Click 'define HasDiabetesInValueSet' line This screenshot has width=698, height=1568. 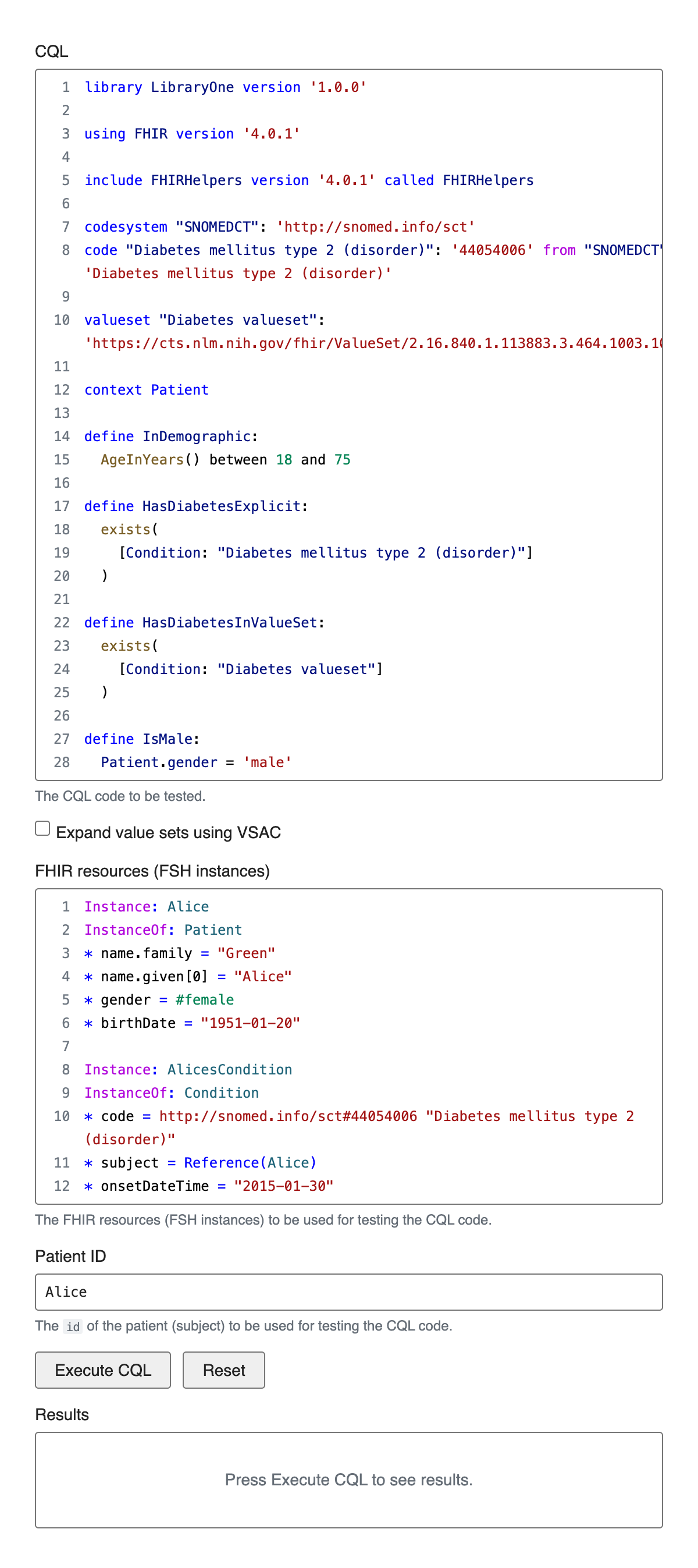(204, 623)
